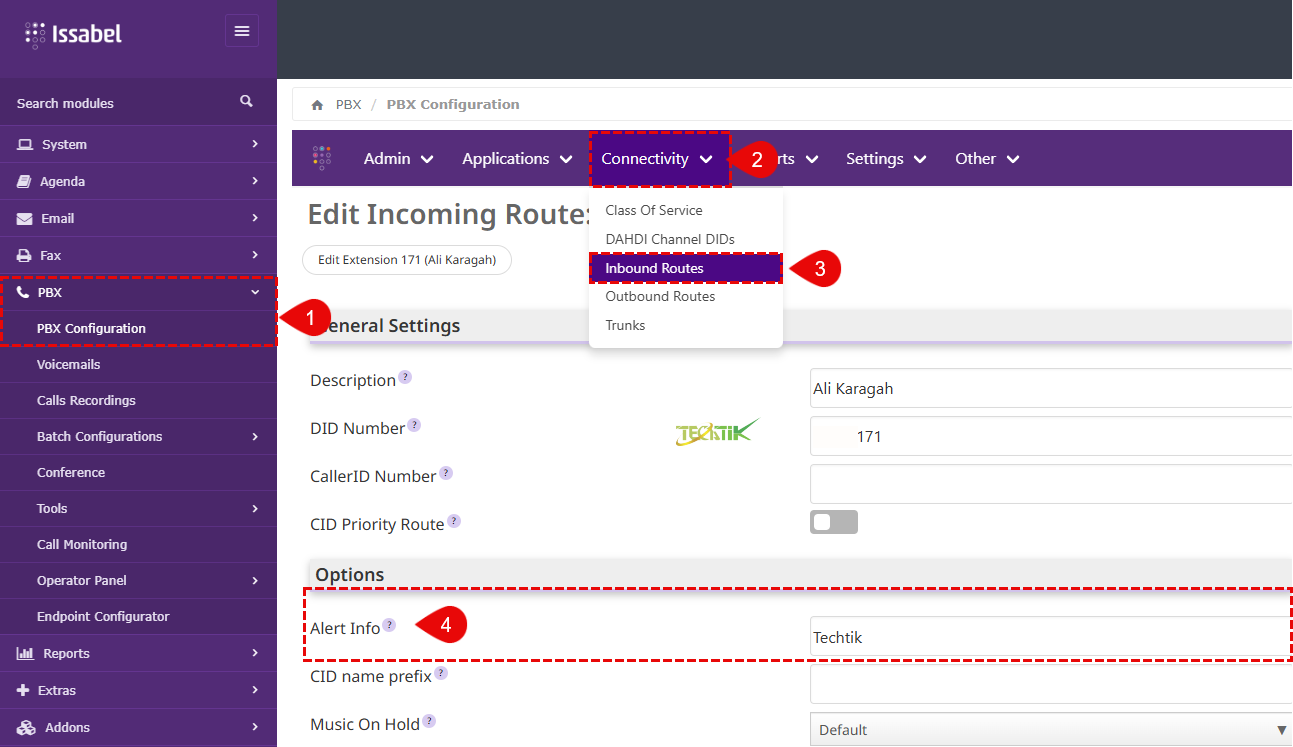Click the Issabel logo
Image resolution: width=1293 pixels, height=747 pixels.
73,34
